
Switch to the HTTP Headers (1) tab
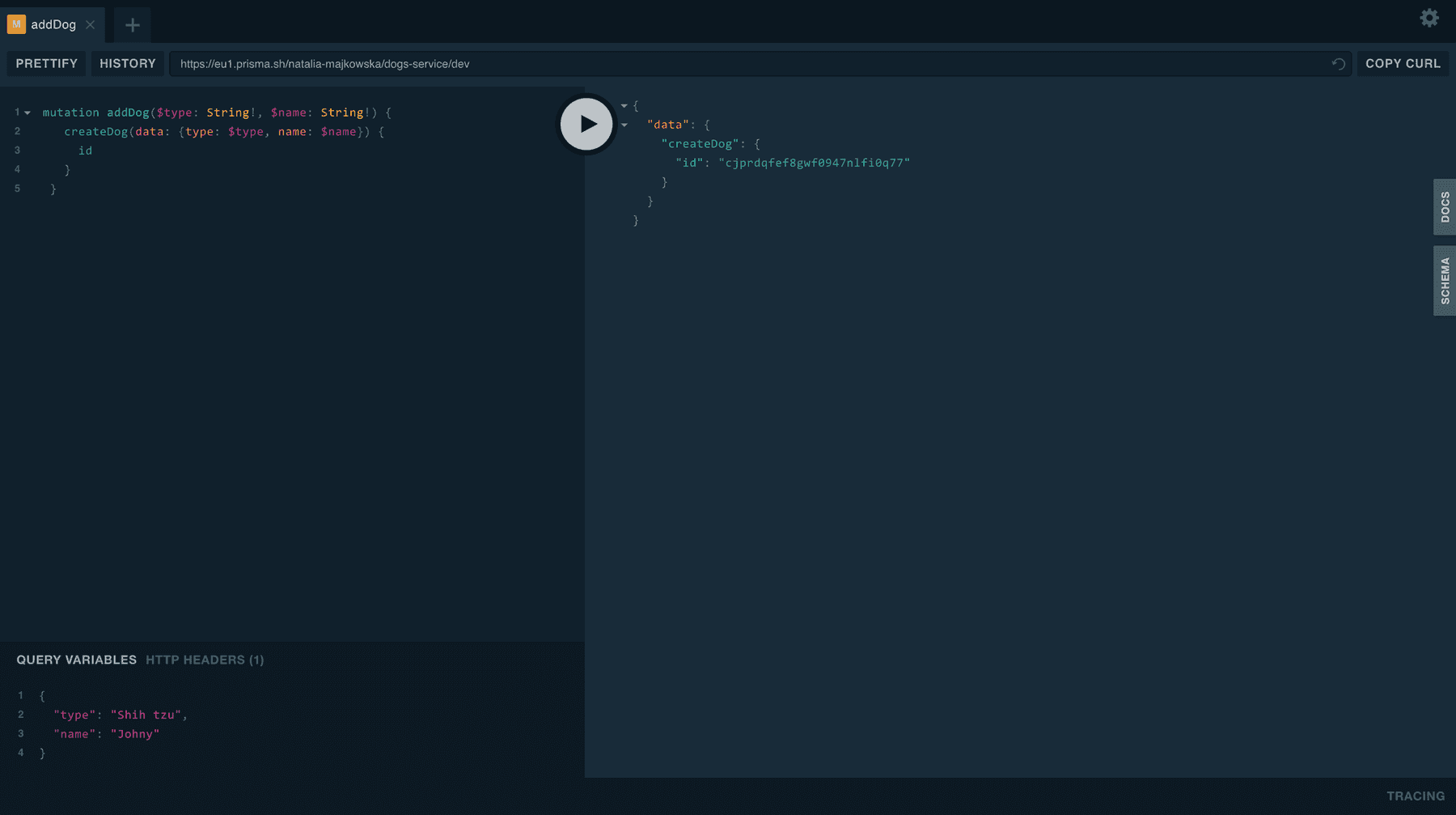(205, 660)
